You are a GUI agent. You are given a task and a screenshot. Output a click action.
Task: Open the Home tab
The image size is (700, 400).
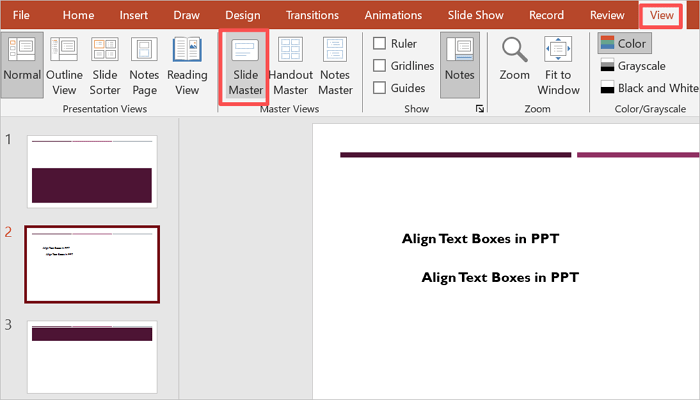tap(78, 15)
